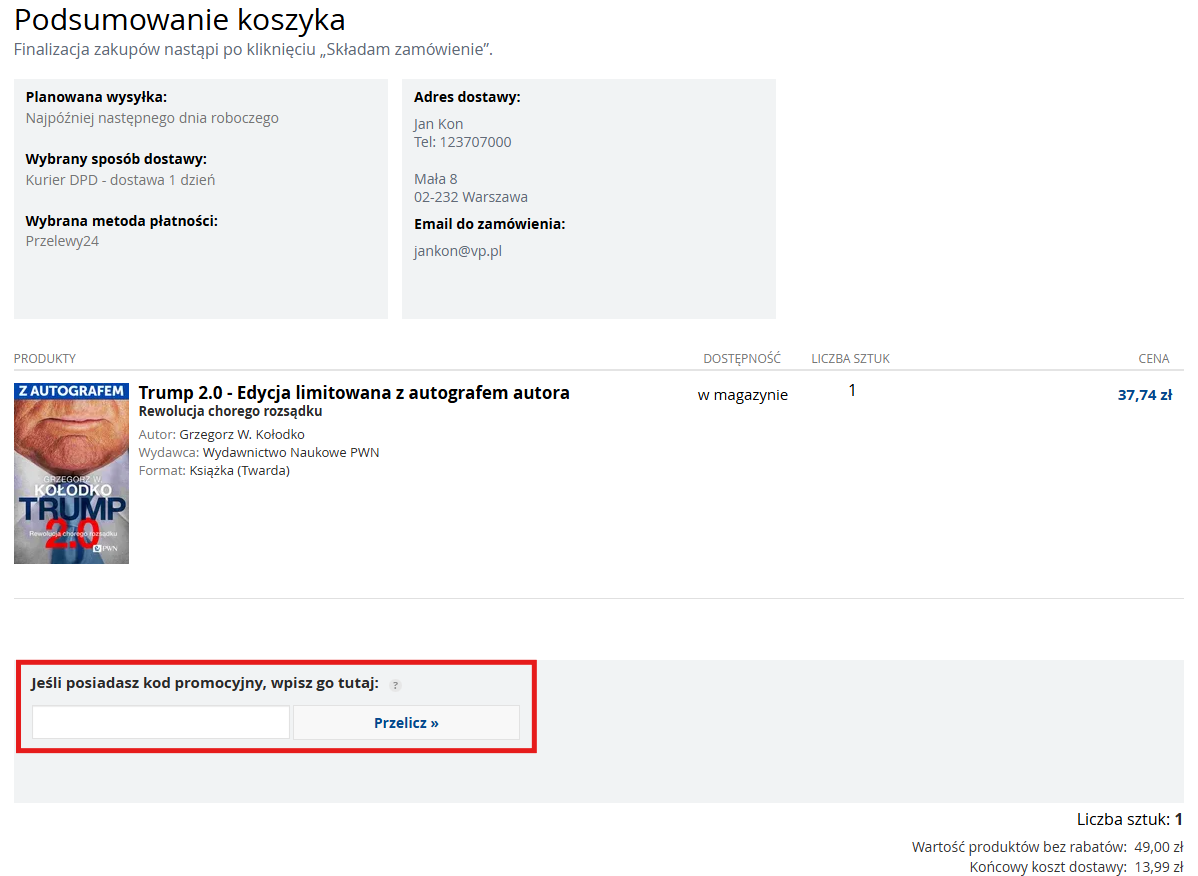Click the CENA column header
This screenshot has height=876, width=1198.
(1154, 358)
